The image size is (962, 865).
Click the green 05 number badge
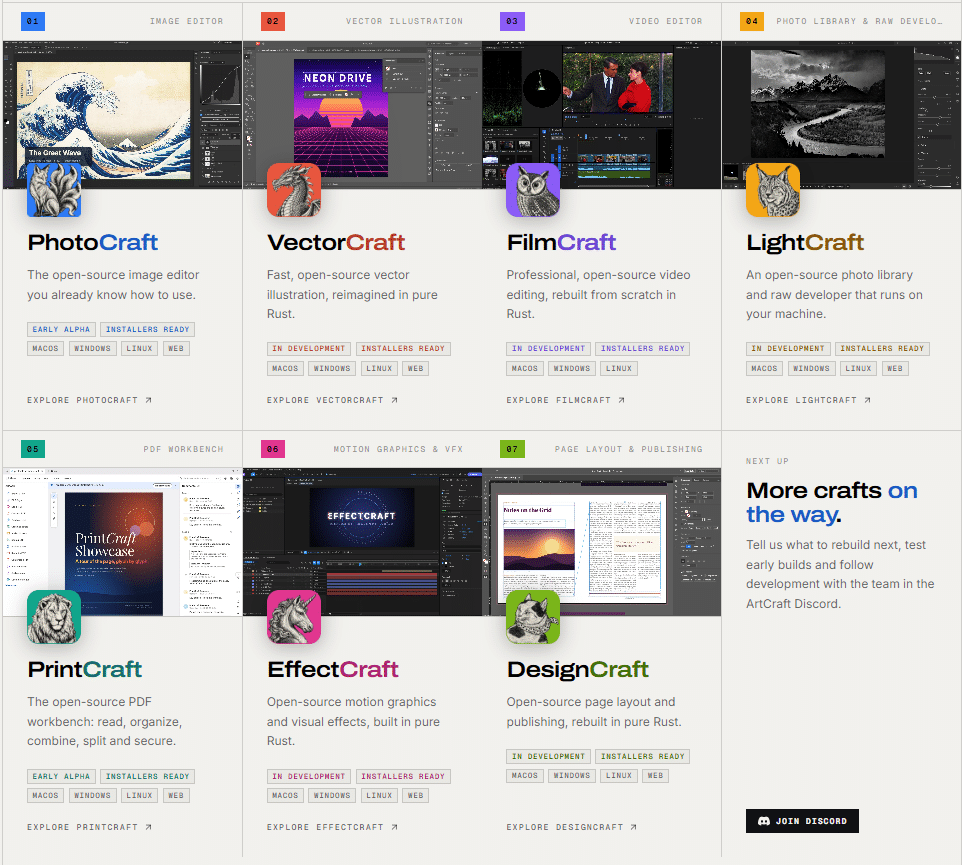(33, 449)
